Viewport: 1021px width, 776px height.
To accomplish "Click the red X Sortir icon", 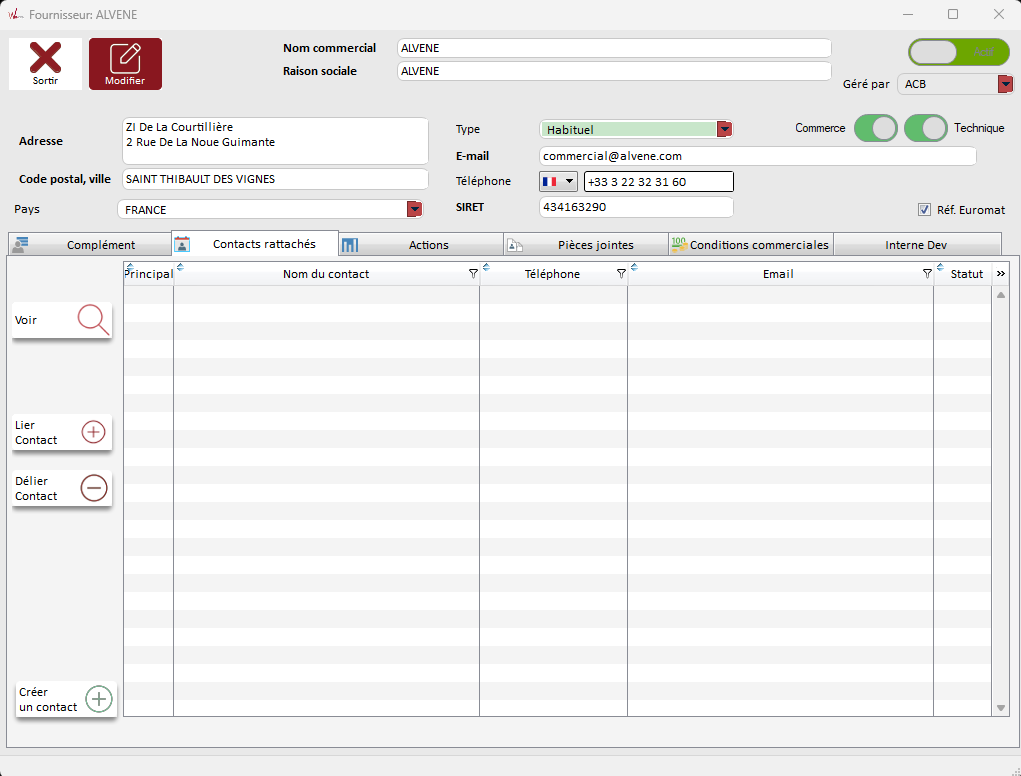I will (45, 58).
